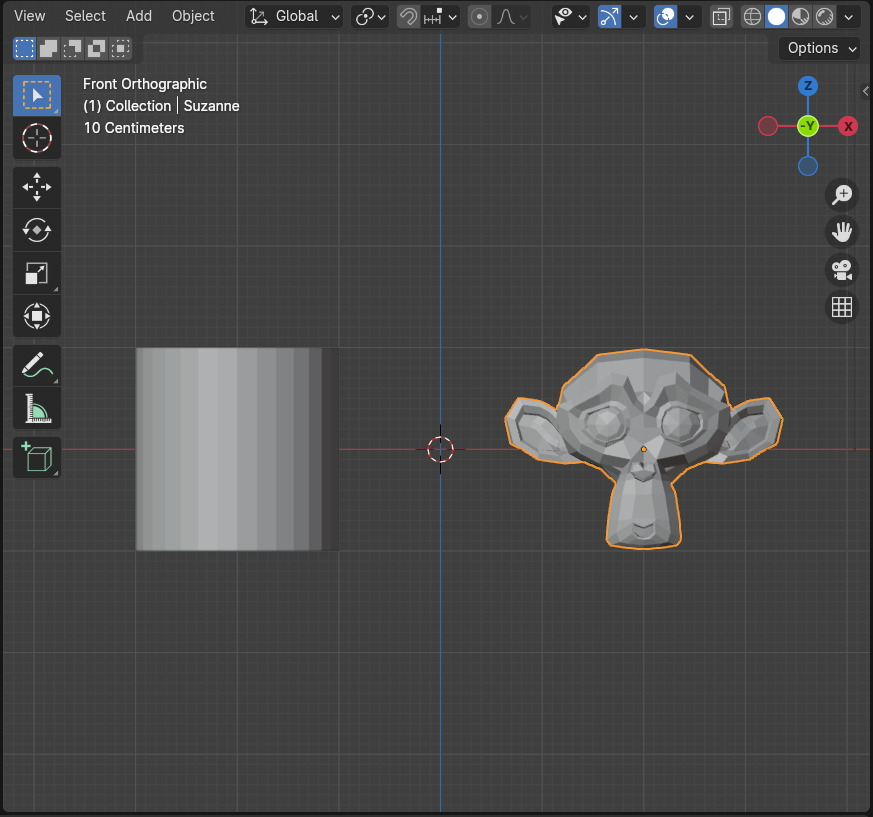Click the gray cylinder object
Image resolution: width=873 pixels, height=817 pixels.
237,449
